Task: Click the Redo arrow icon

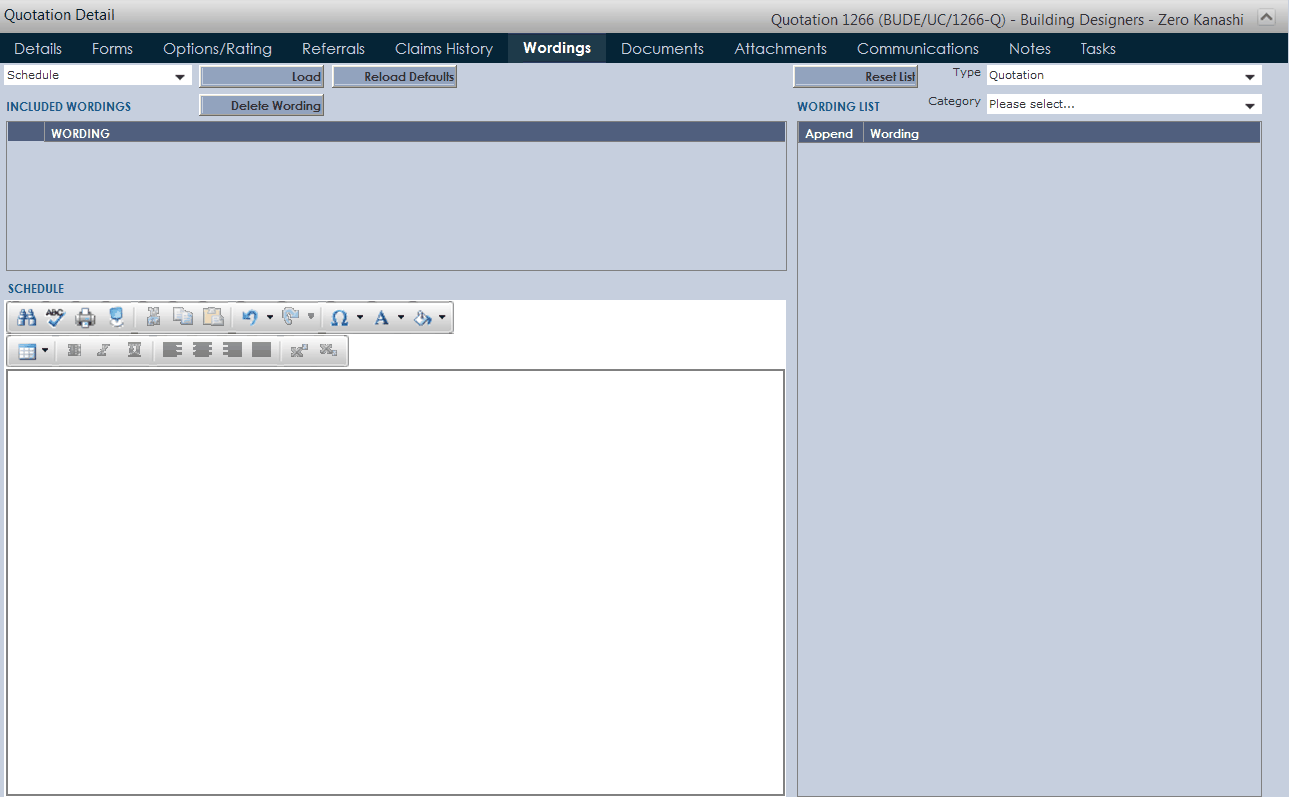Action: pyautogui.click(x=291, y=318)
